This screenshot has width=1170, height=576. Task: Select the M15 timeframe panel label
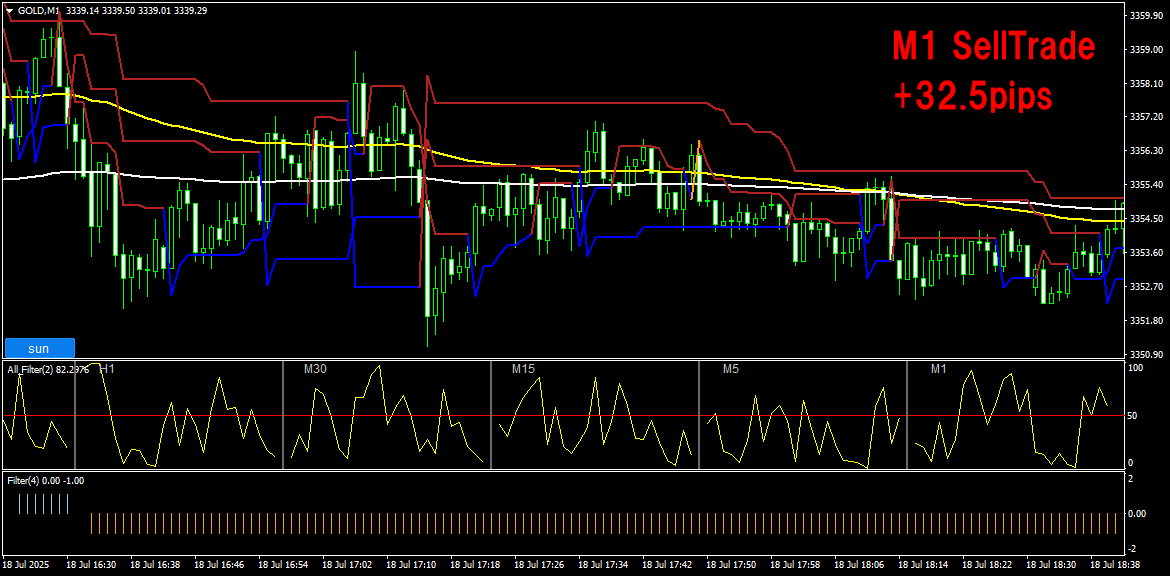pos(524,369)
